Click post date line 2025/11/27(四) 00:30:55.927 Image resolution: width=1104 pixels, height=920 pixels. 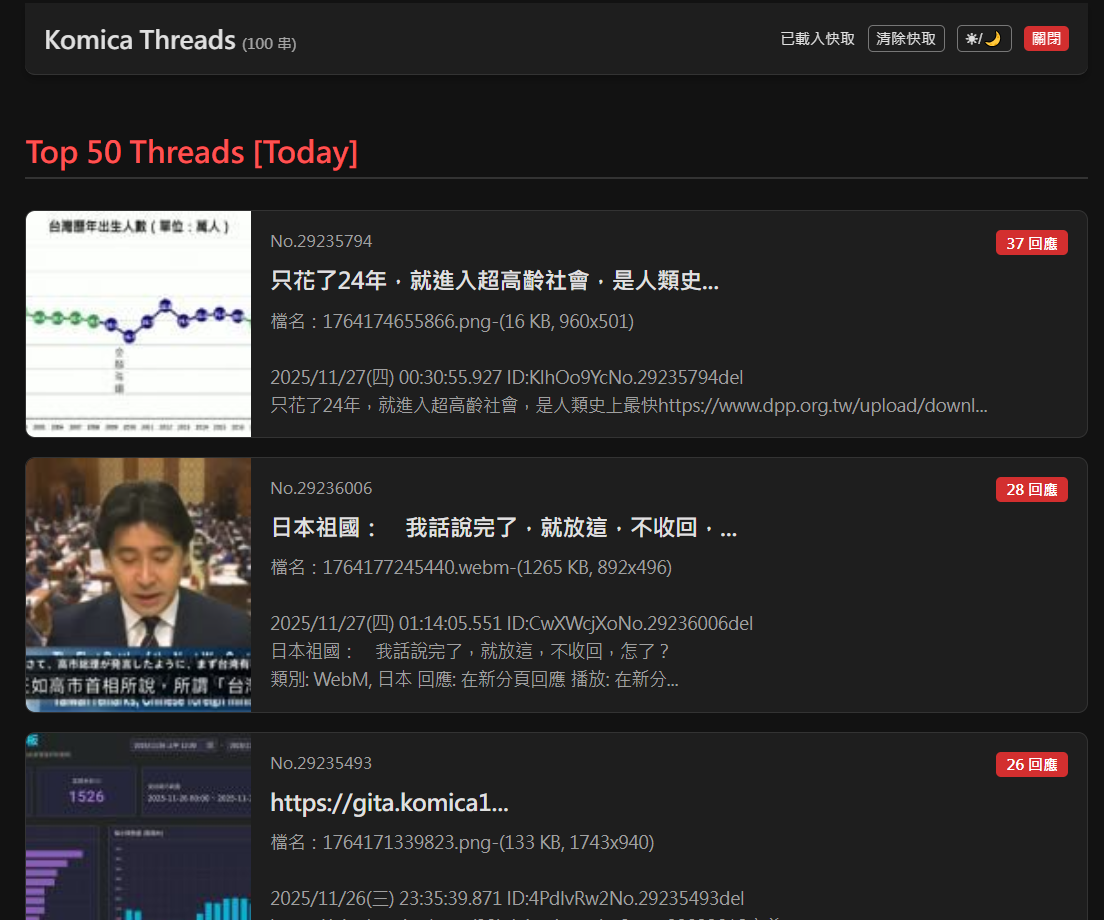point(506,378)
